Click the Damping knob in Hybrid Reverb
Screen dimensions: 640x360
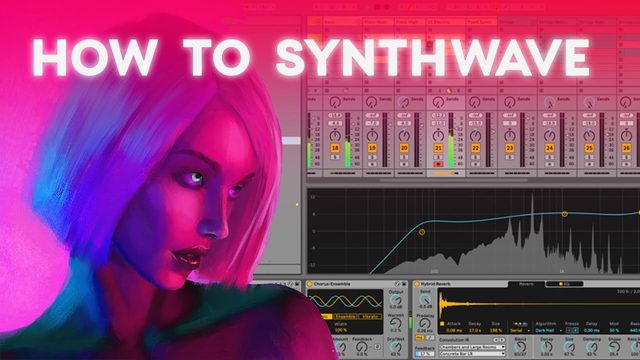[x=592, y=347]
